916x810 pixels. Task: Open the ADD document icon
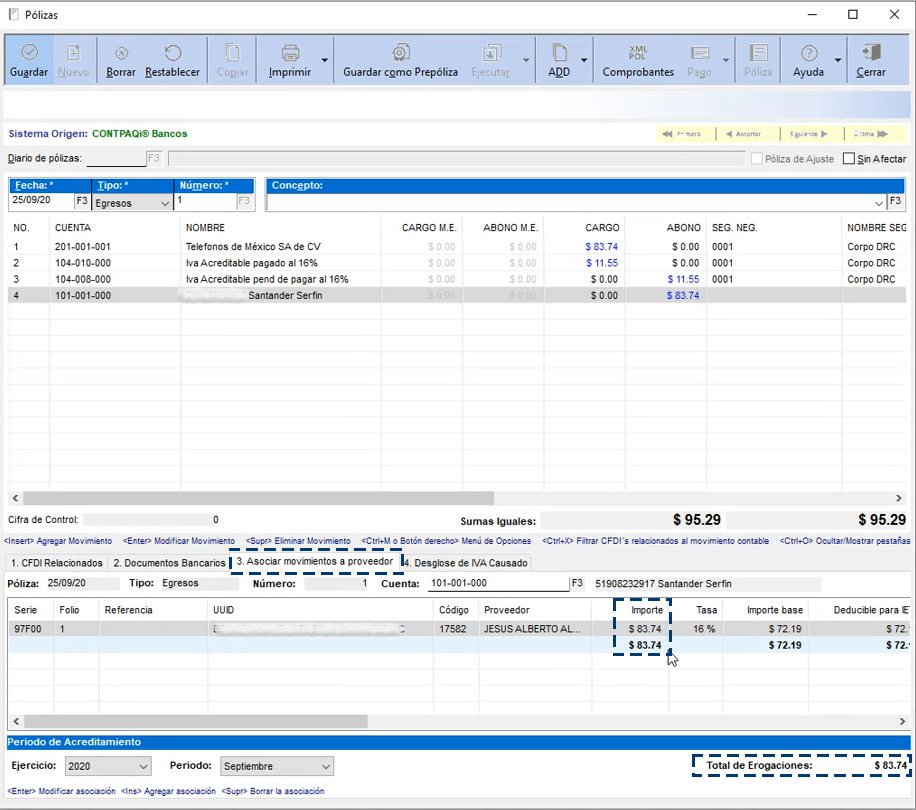559,53
